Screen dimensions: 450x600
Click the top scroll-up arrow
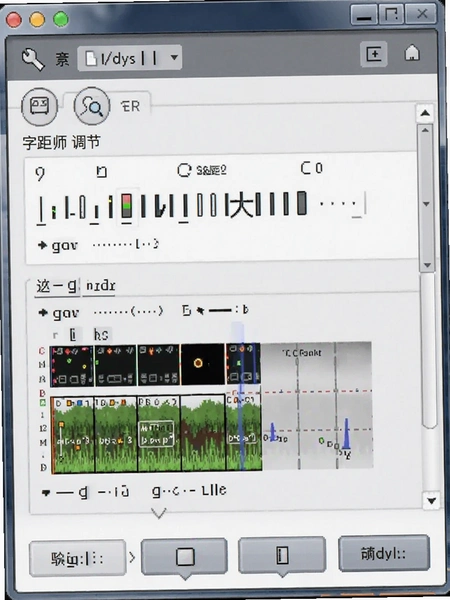pos(425,113)
